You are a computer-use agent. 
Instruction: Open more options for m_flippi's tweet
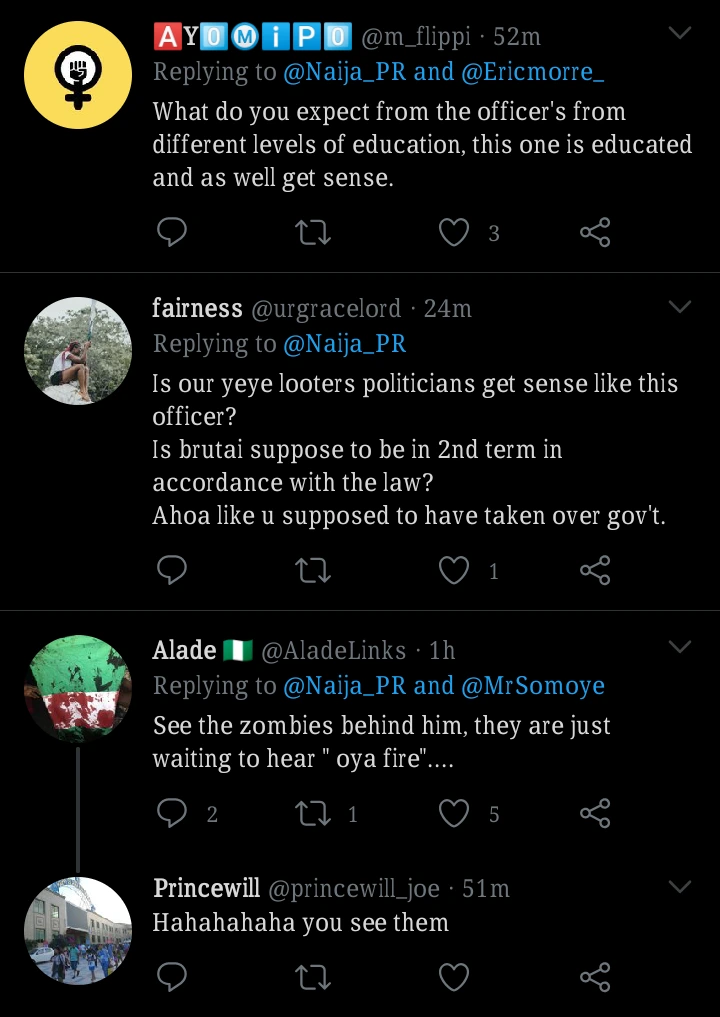[x=680, y=35]
